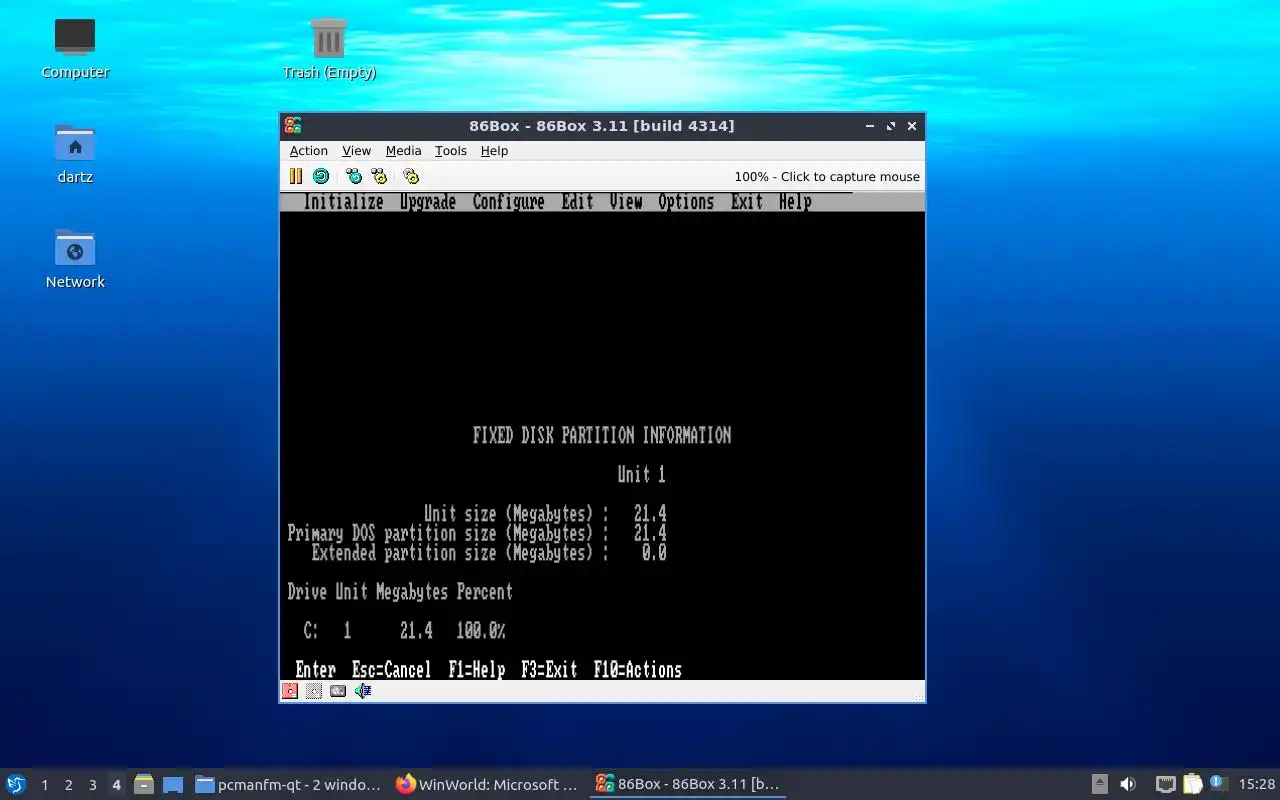Click the update notifier tray icon
The image size is (1280, 800).
pos(1218,783)
